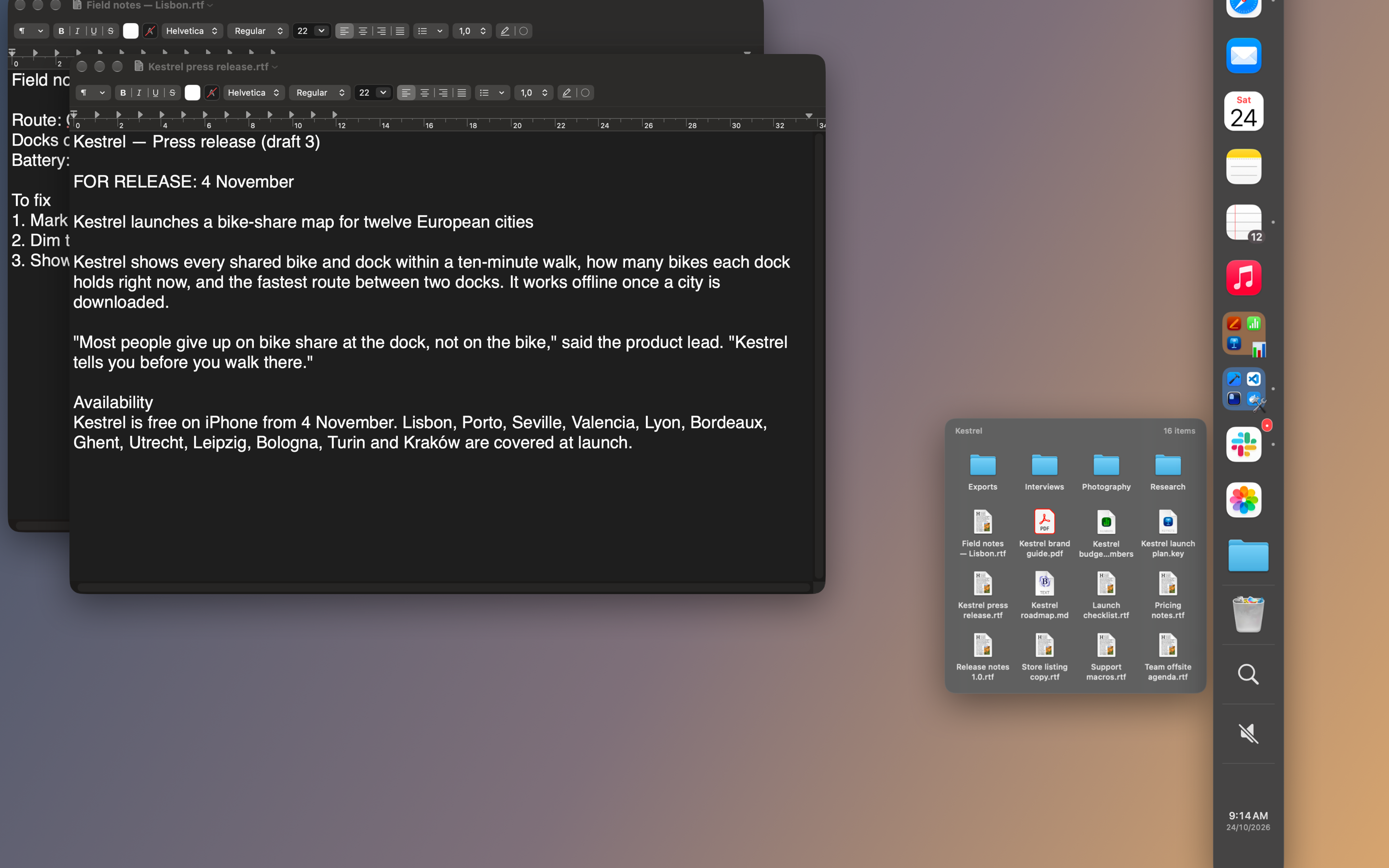Viewport: 1389px width, 868px height.
Task: Center text in press release window
Action: point(425,93)
